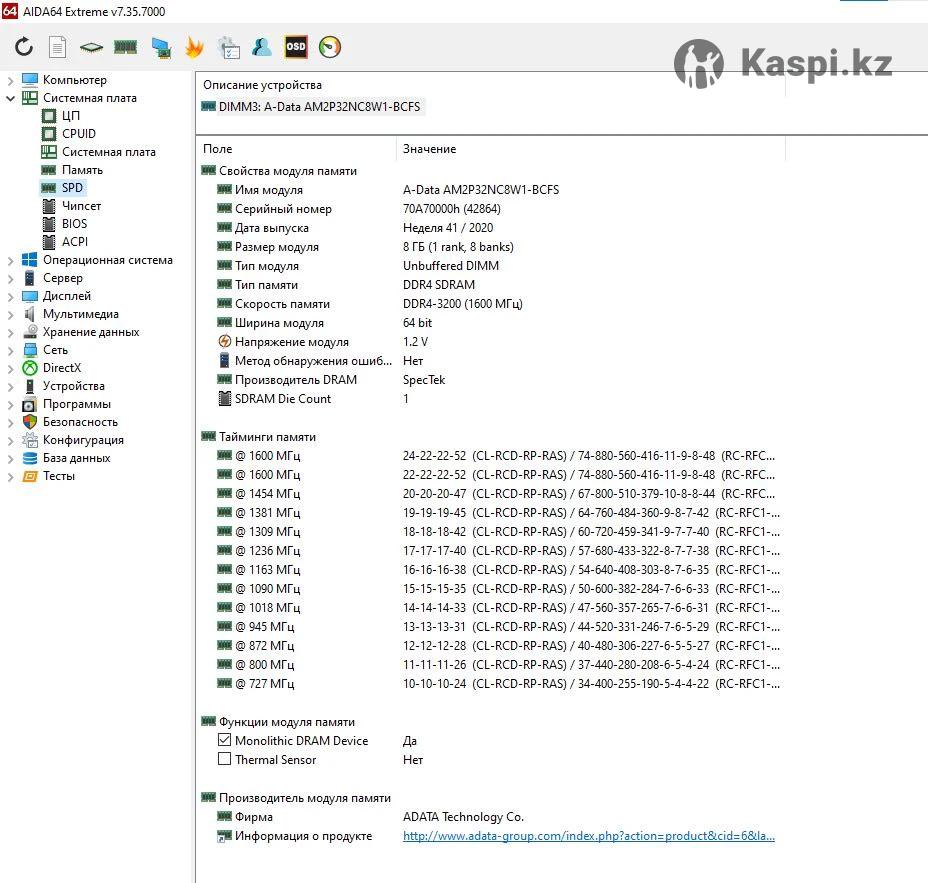Toggle the Thermal Sensor checkbox
The width and height of the screenshot is (928, 883).
pyautogui.click(x=225, y=760)
